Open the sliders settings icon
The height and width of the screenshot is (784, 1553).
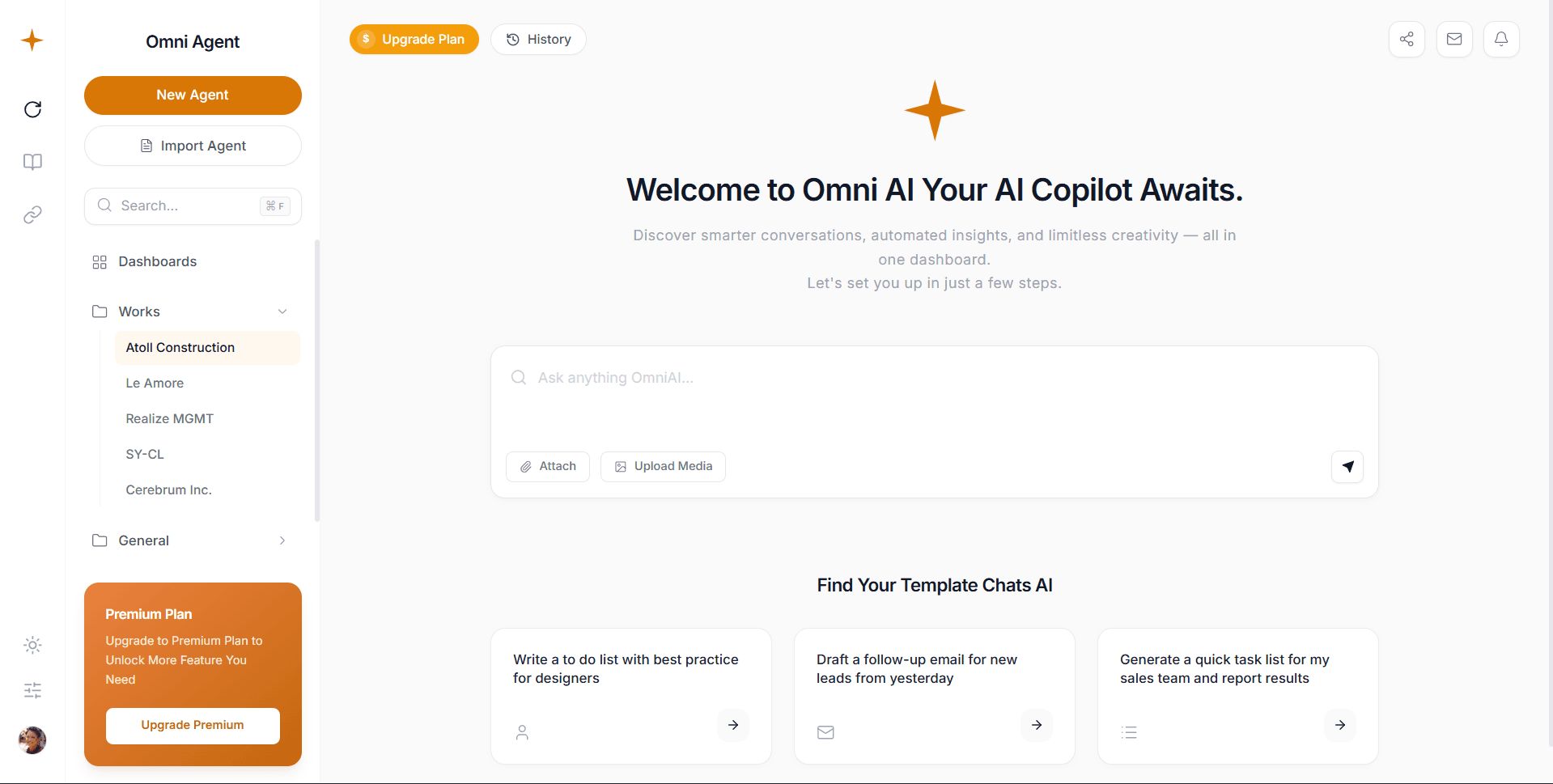tap(32, 690)
